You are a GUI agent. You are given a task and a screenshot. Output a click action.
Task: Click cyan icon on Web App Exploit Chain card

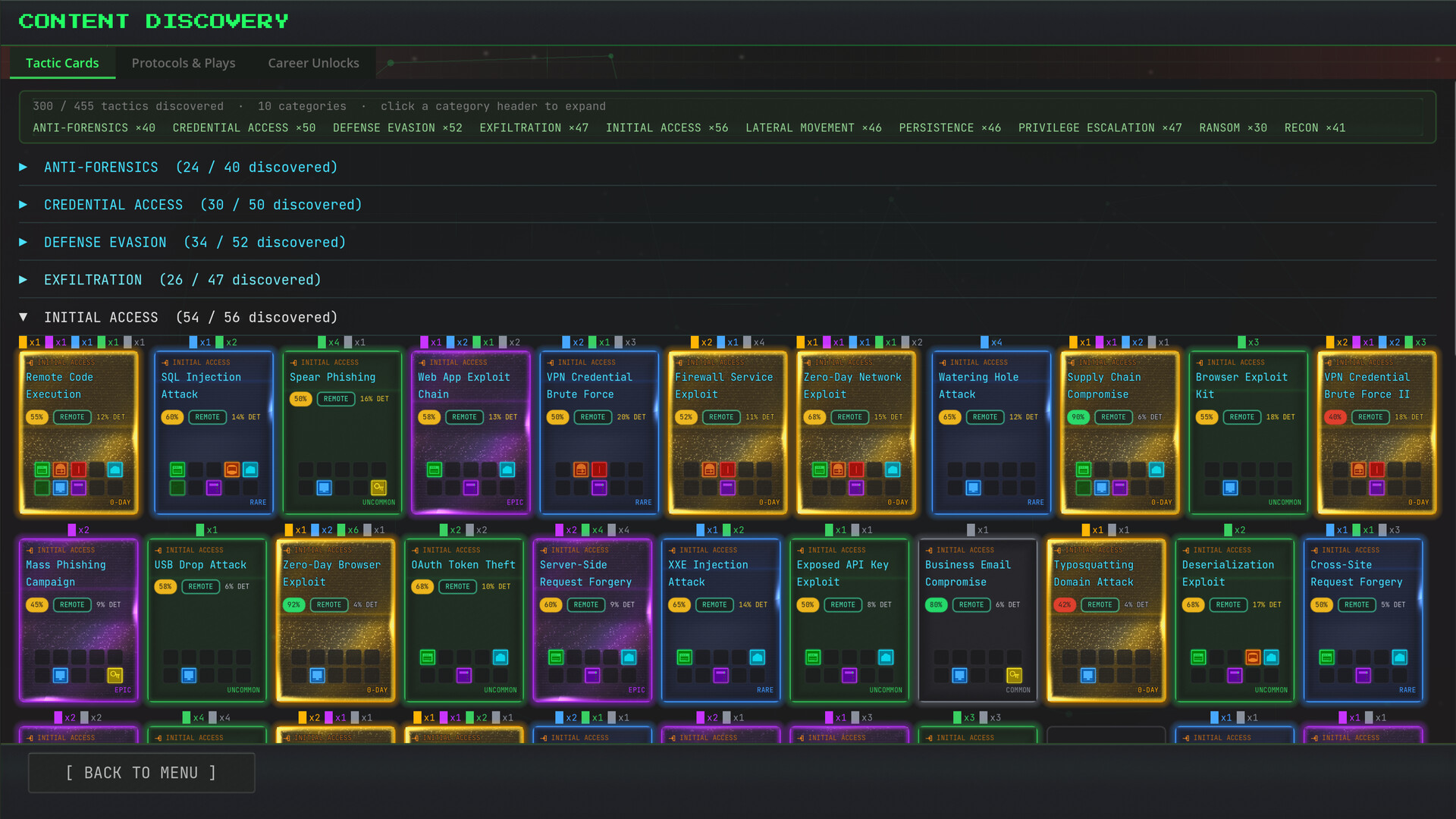coord(507,470)
